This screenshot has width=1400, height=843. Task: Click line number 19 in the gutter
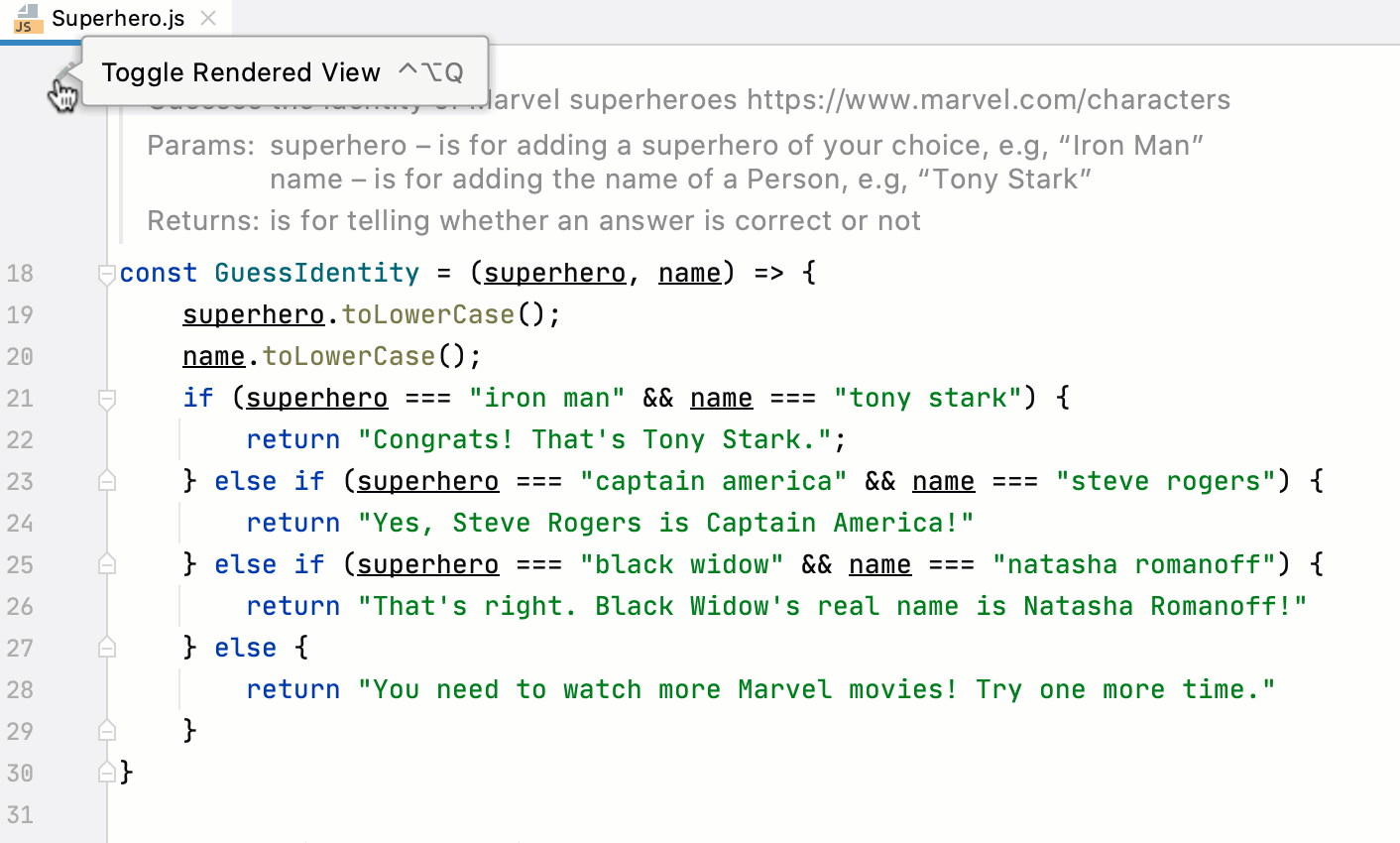click(x=20, y=314)
